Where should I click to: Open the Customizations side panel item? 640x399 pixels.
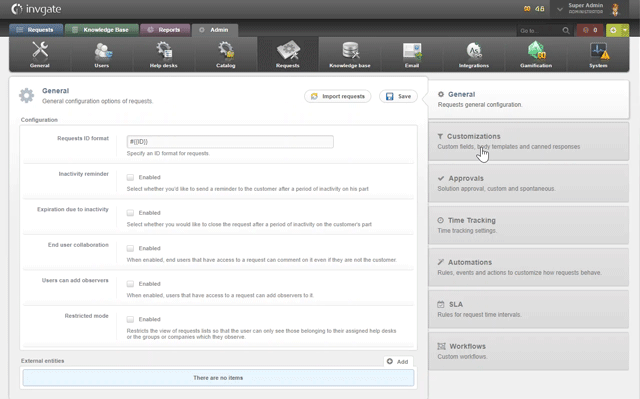529,141
